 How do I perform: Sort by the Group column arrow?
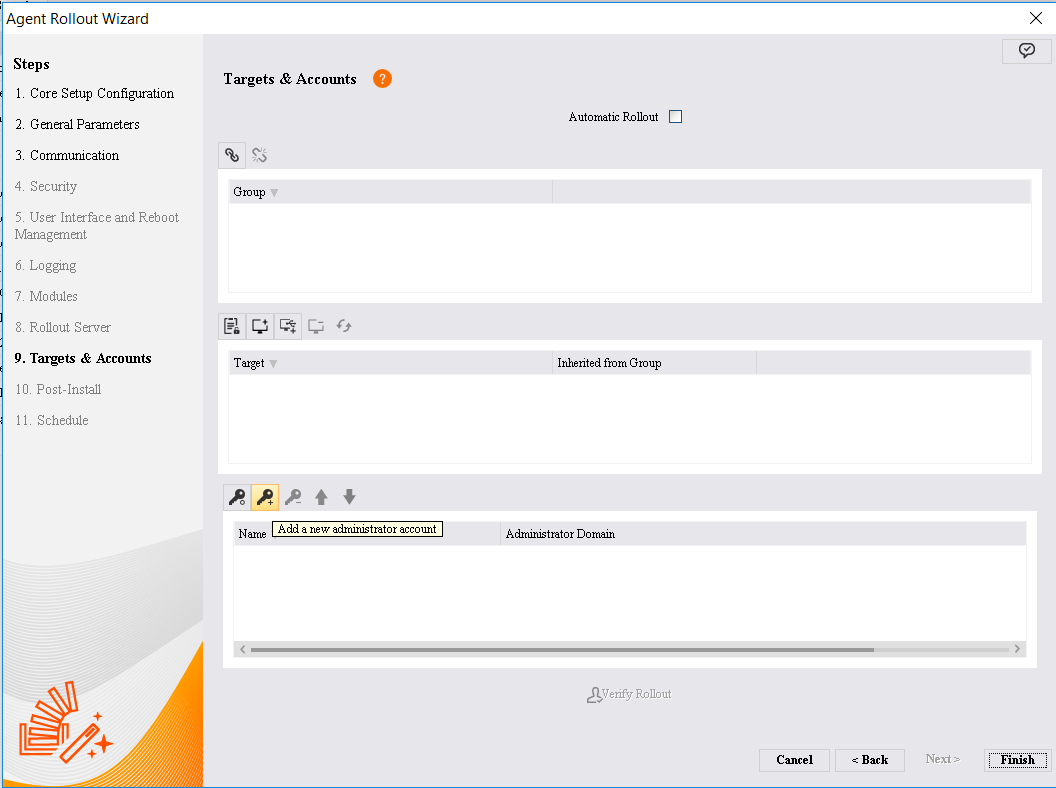click(x=274, y=193)
